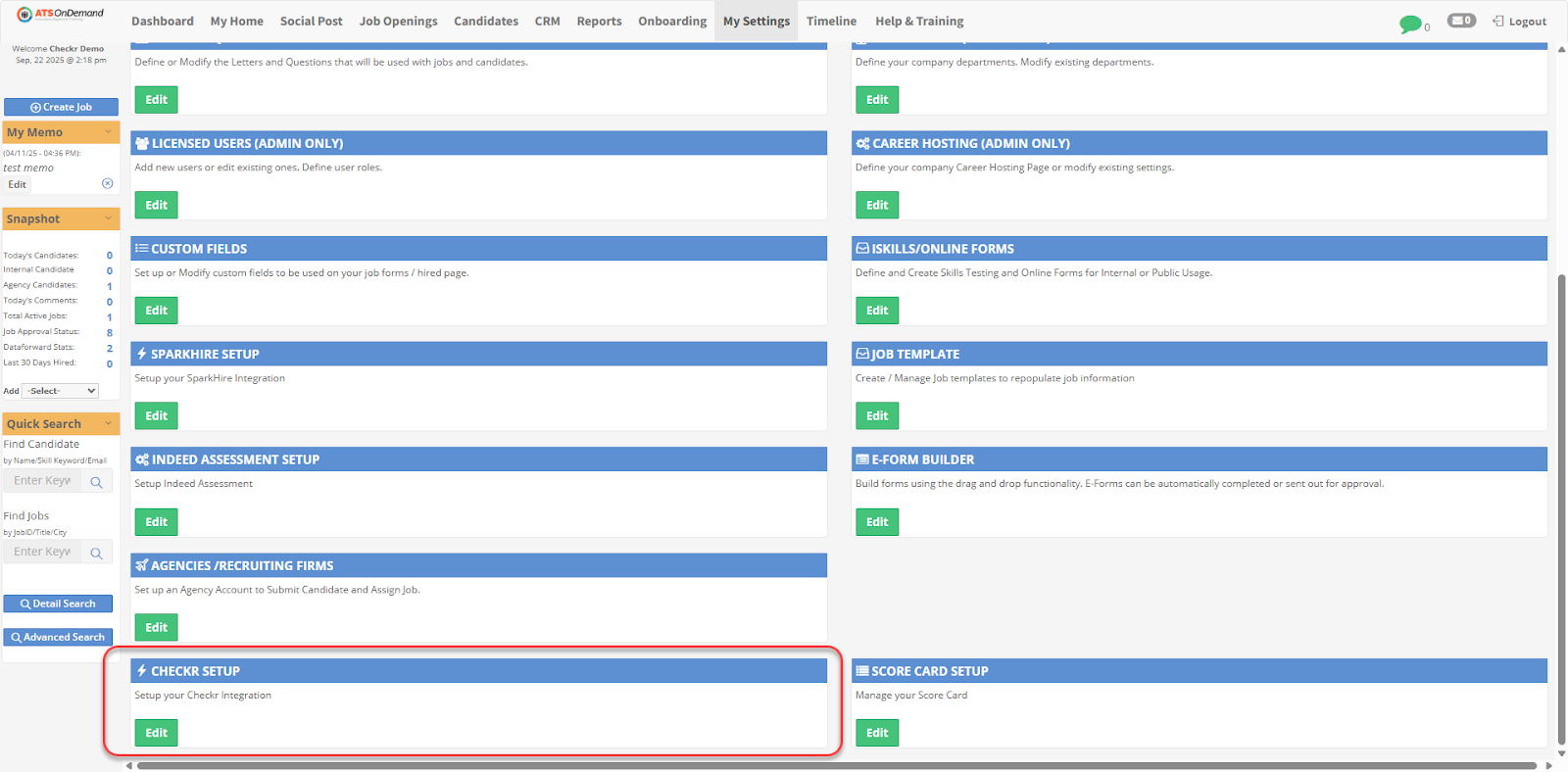The height and width of the screenshot is (772, 1568).
Task: Click the SparkHire Setup lightning icon
Action: (142, 354)
